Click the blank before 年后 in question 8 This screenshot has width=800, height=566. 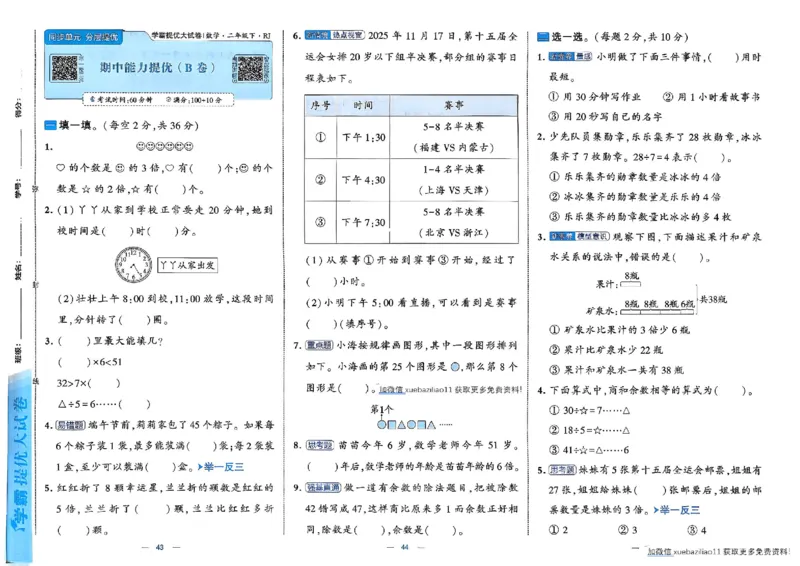(x=322, y=466)
